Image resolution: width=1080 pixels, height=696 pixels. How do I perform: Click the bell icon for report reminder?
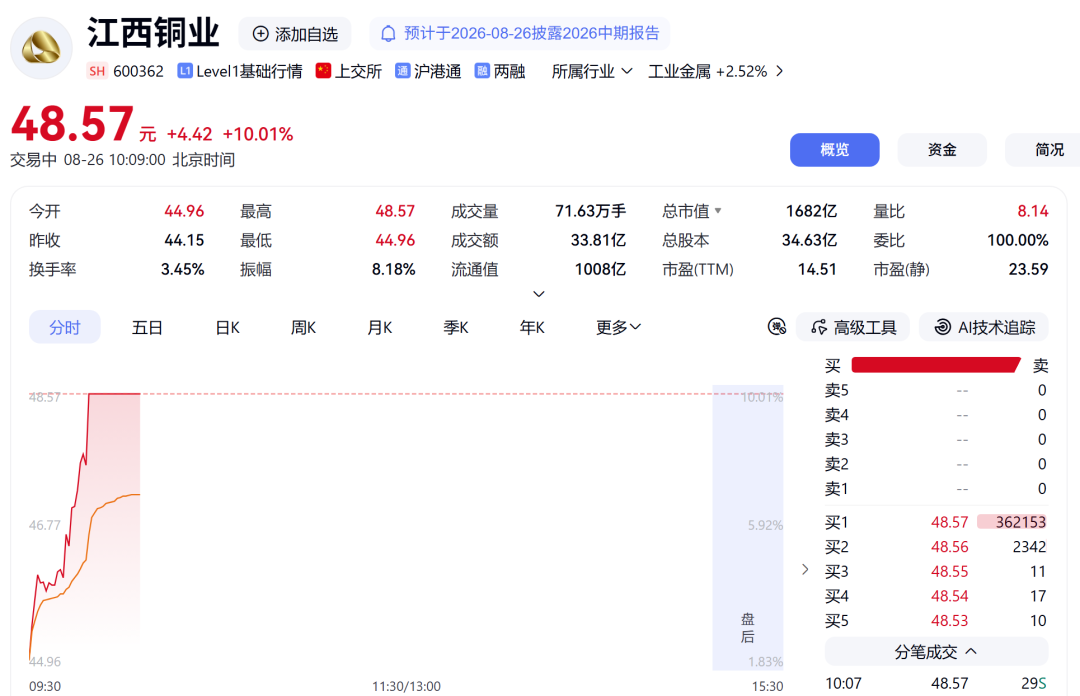tap(388, 34)
